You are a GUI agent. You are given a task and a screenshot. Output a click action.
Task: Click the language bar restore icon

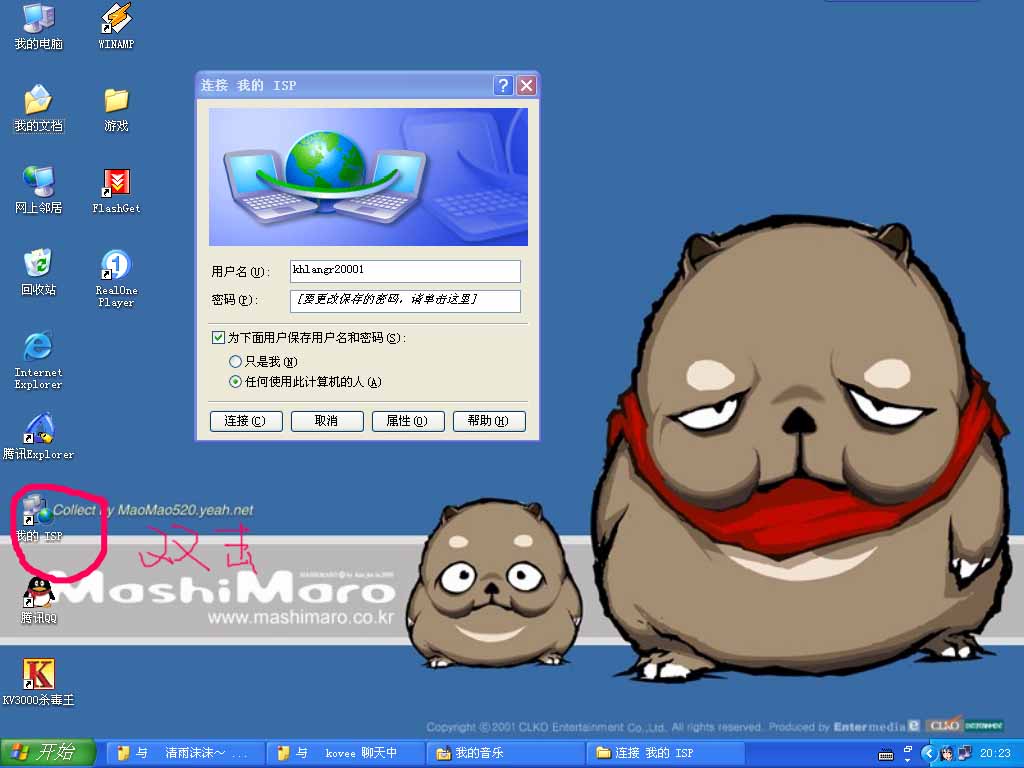(x=908, y=748)
